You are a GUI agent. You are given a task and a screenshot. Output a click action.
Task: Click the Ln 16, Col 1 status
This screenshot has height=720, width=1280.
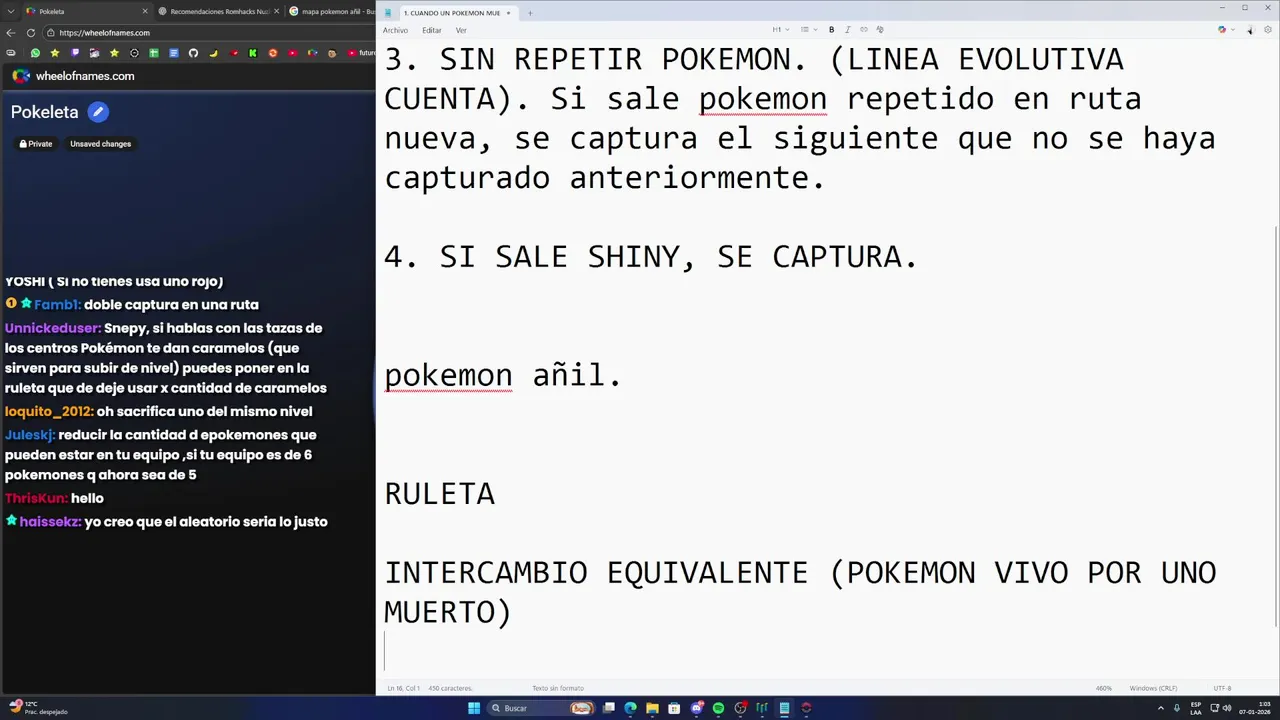pyautogui.click(x=403, y=688)
